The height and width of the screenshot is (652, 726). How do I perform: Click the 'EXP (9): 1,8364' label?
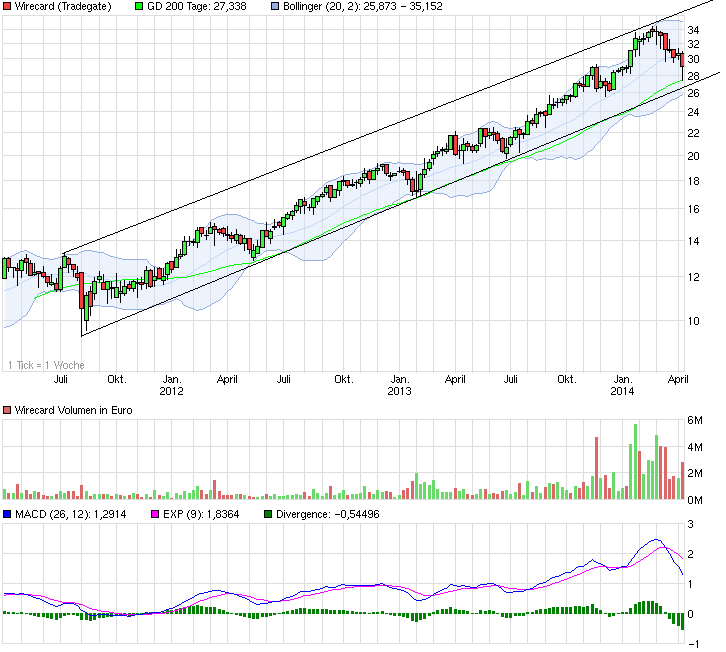[x=201, y=514]
